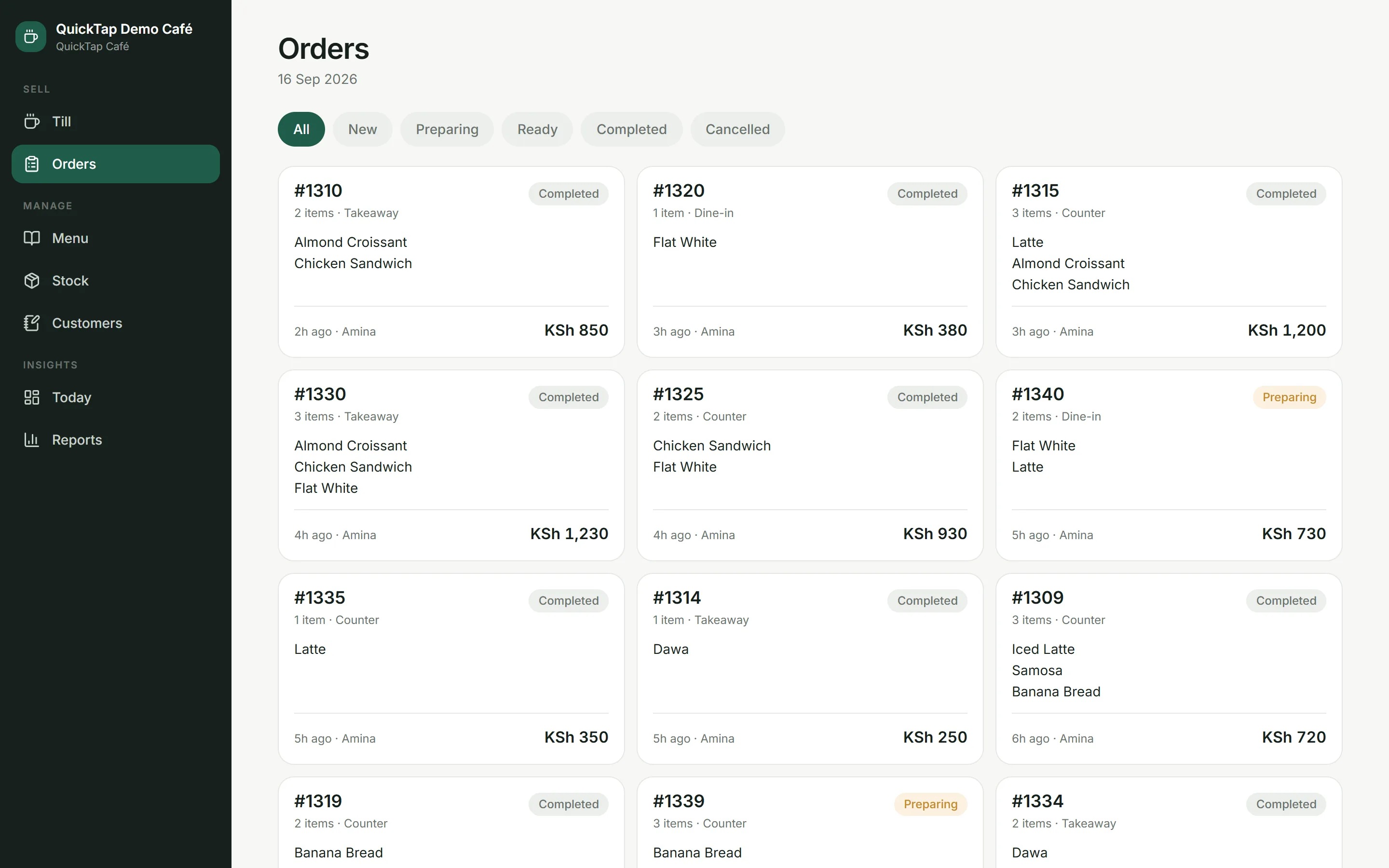Click '2h ago · Amina' on order #1310
This screenshot has height=868, width=1389.
pyautogui.click(x=335, y=332)
